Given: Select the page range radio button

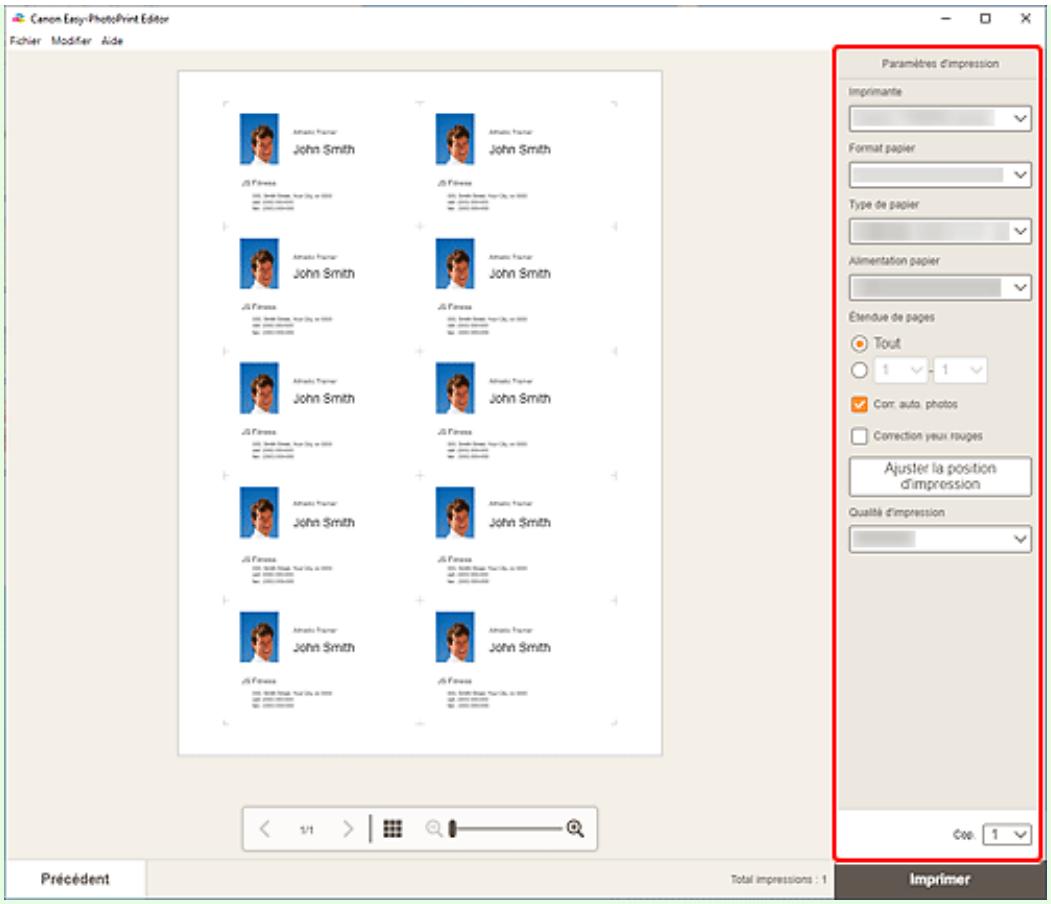Looking at the screenshot, I should [859, 370].
